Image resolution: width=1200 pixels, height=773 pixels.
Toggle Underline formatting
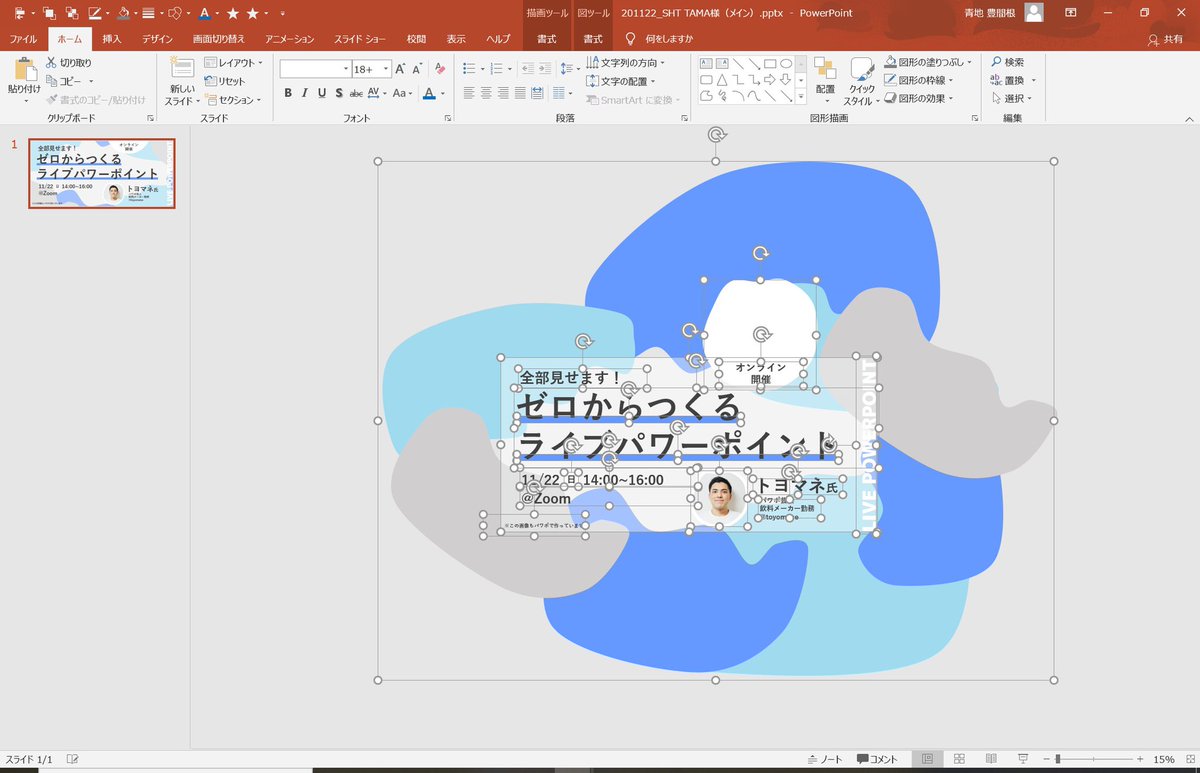pyautogui.click(x=322, y=93)
